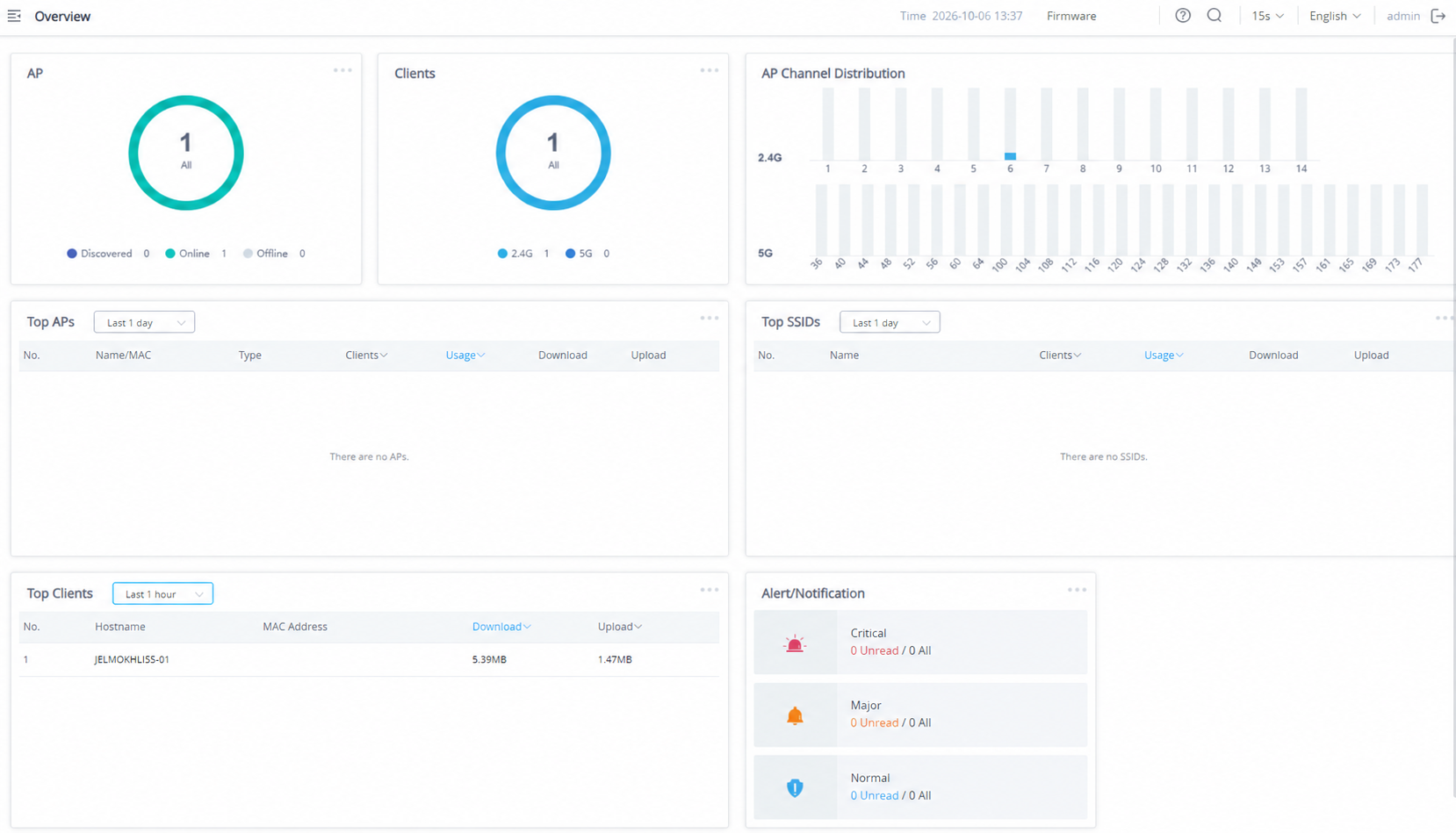Toggle Online legend in AP chart
Image resolution: width=1456 pixels, height=833 pixels.
(x=196, y=254)
